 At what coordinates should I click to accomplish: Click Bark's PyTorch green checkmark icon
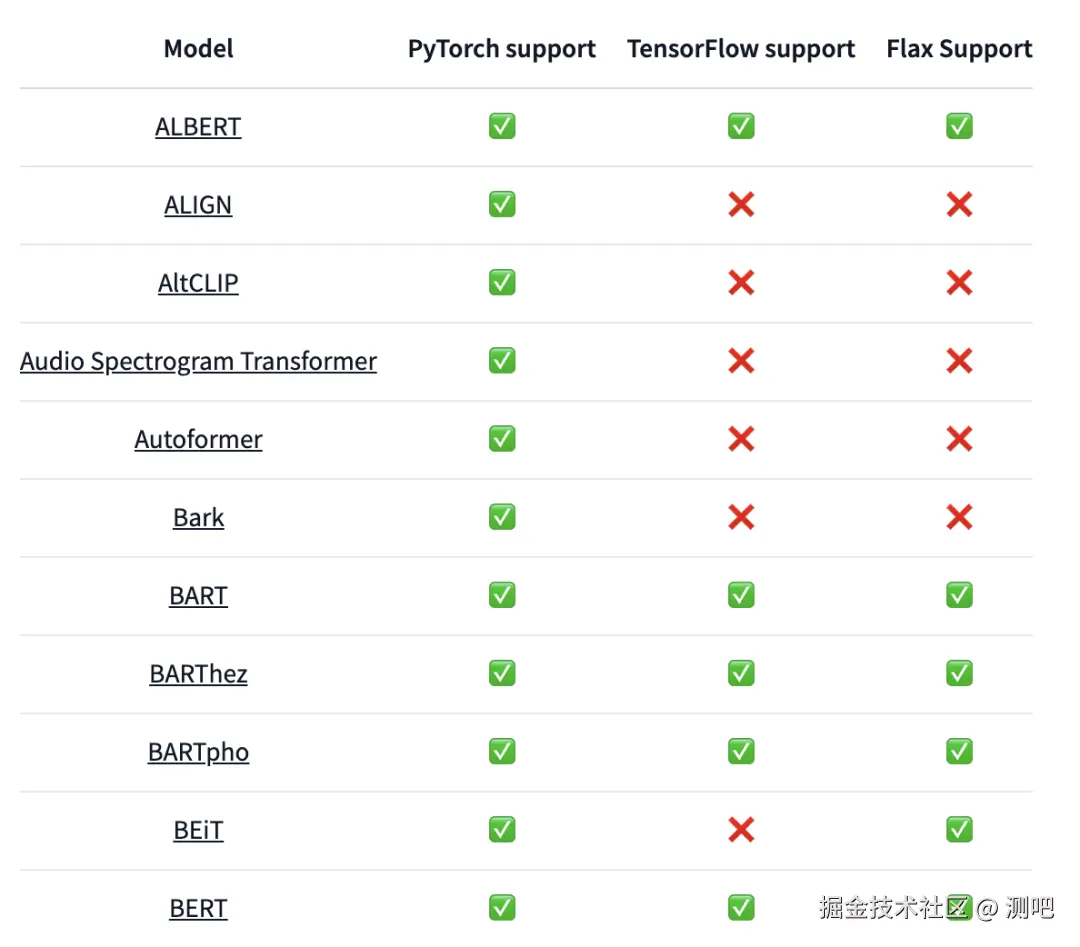[502, 517]
